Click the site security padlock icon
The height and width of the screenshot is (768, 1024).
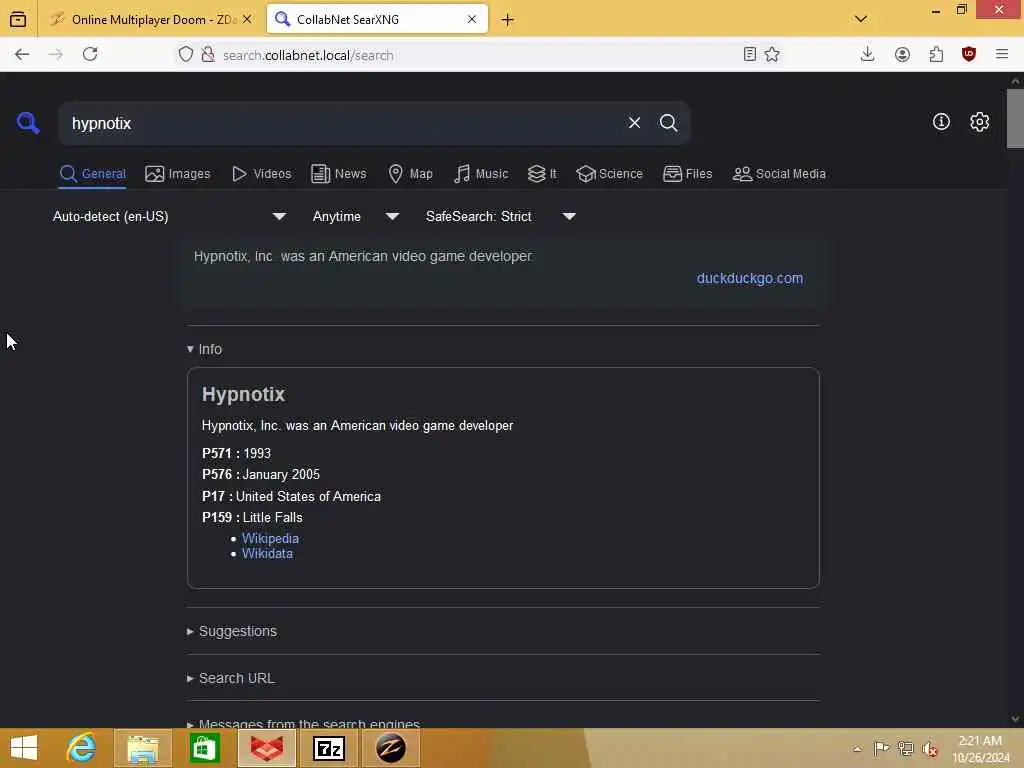208,55
